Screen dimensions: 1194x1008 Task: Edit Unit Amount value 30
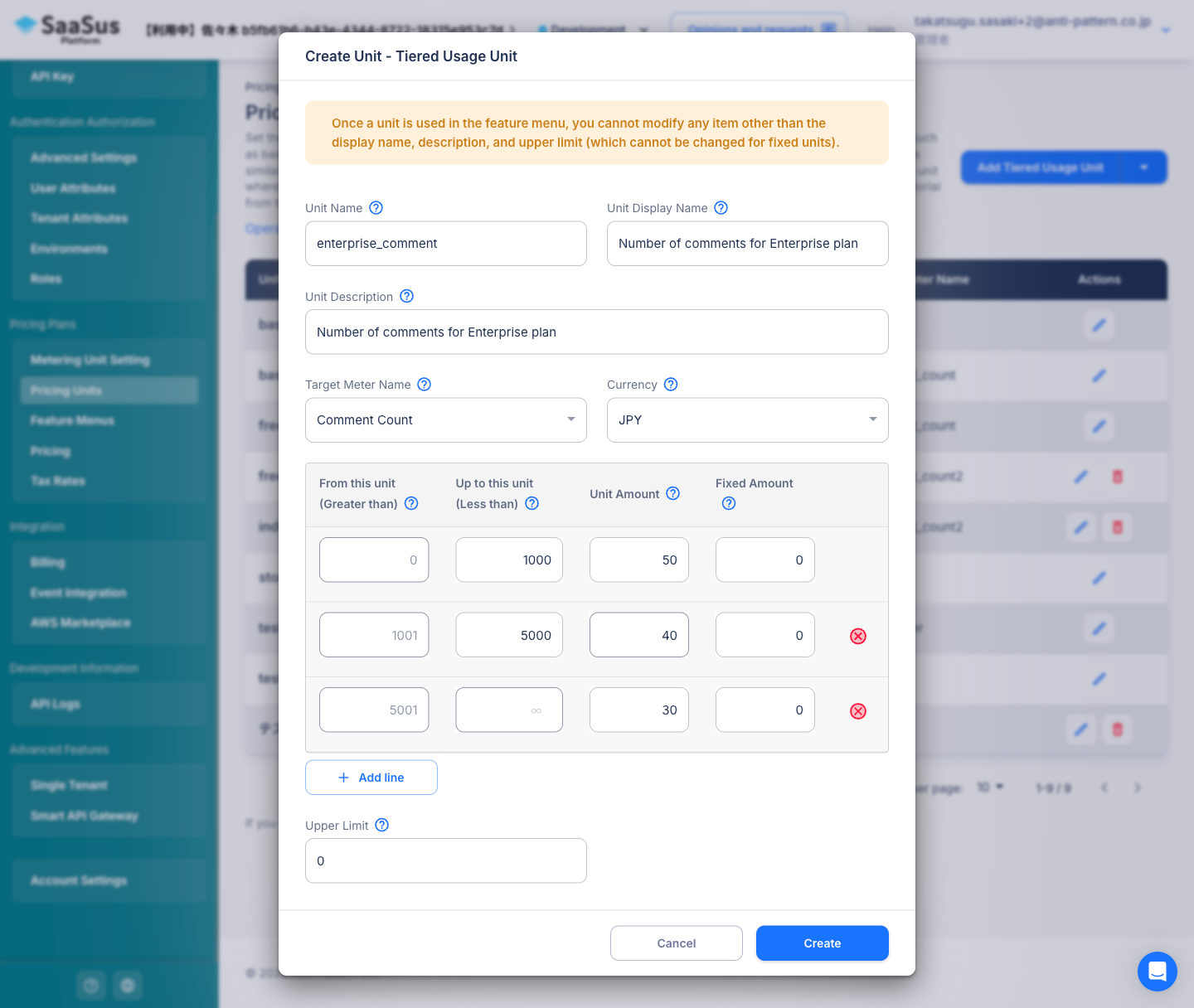(x=639, y=710)
